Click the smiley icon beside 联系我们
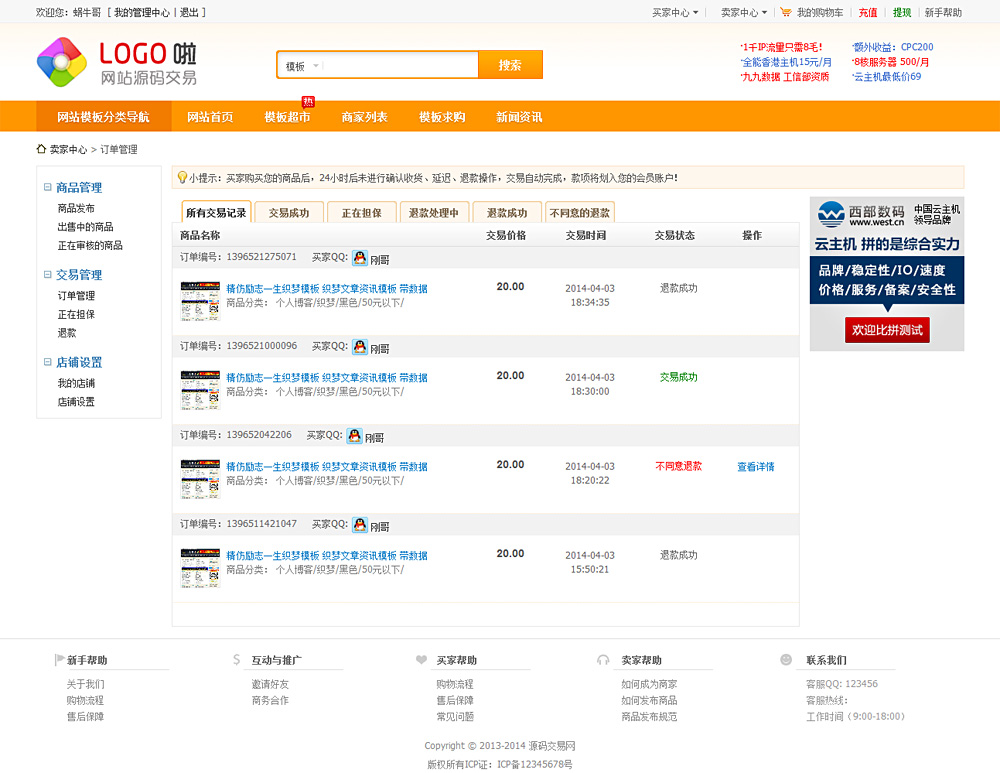This screenshot has height=773, width=1000. click(x=786, y=660)
